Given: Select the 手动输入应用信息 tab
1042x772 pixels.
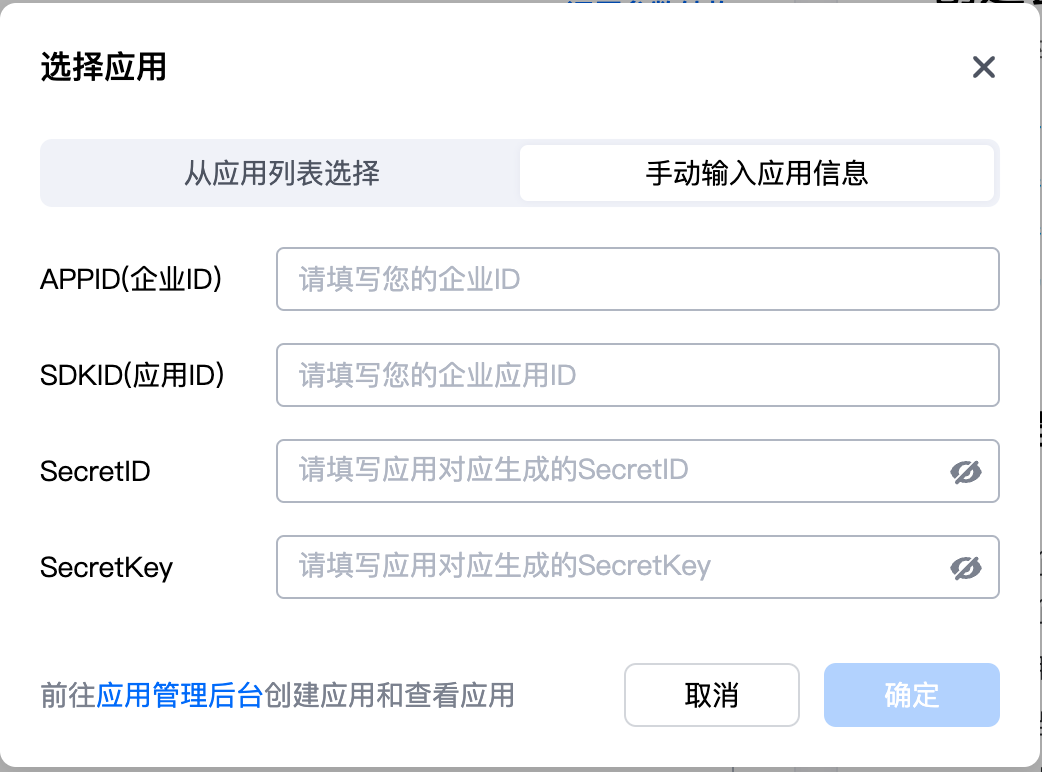Looking at the screenshot, I should coord(757,173).
